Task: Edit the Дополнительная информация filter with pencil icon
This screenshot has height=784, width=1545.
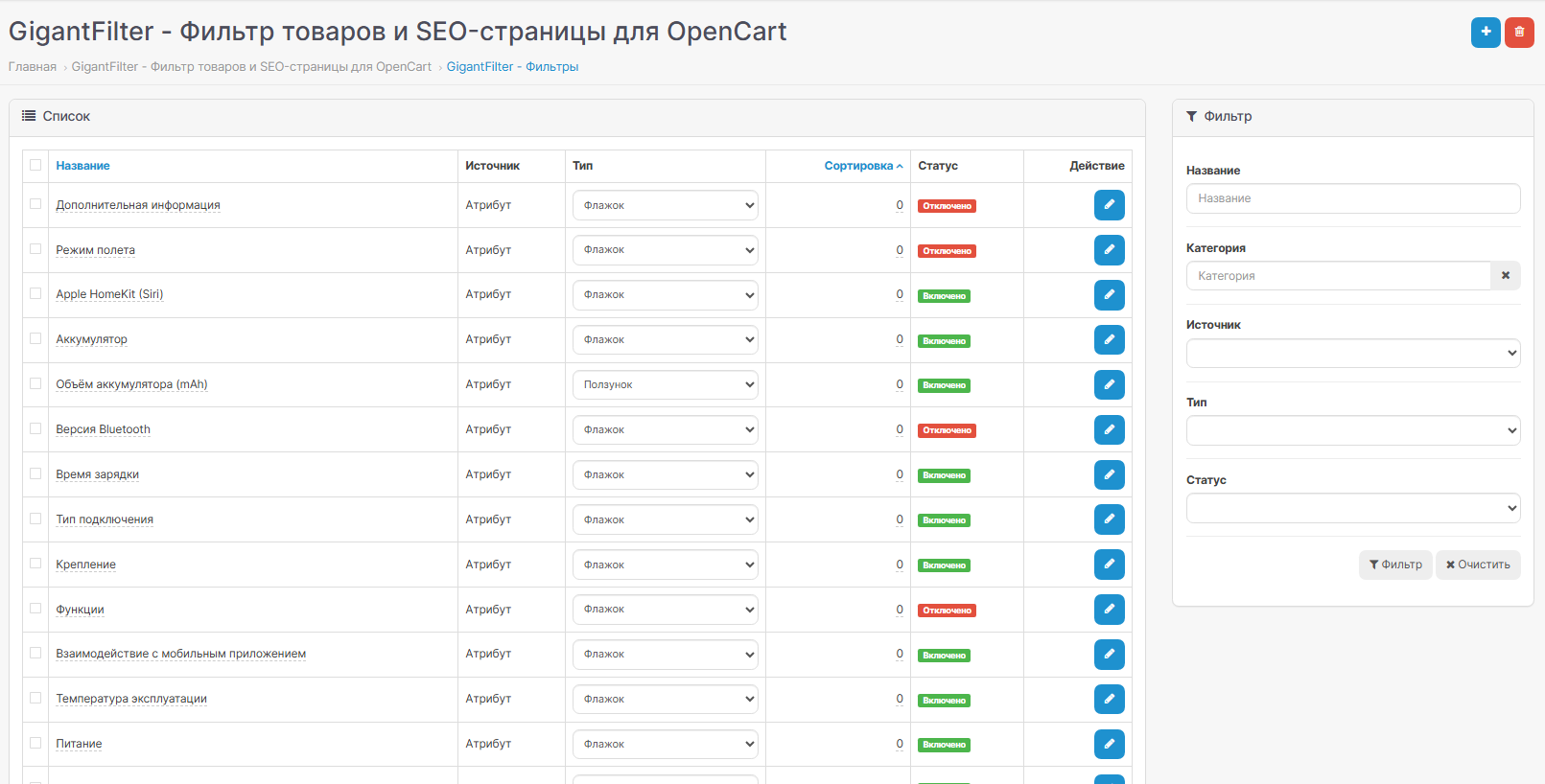Action: (x=1110, y=205)
